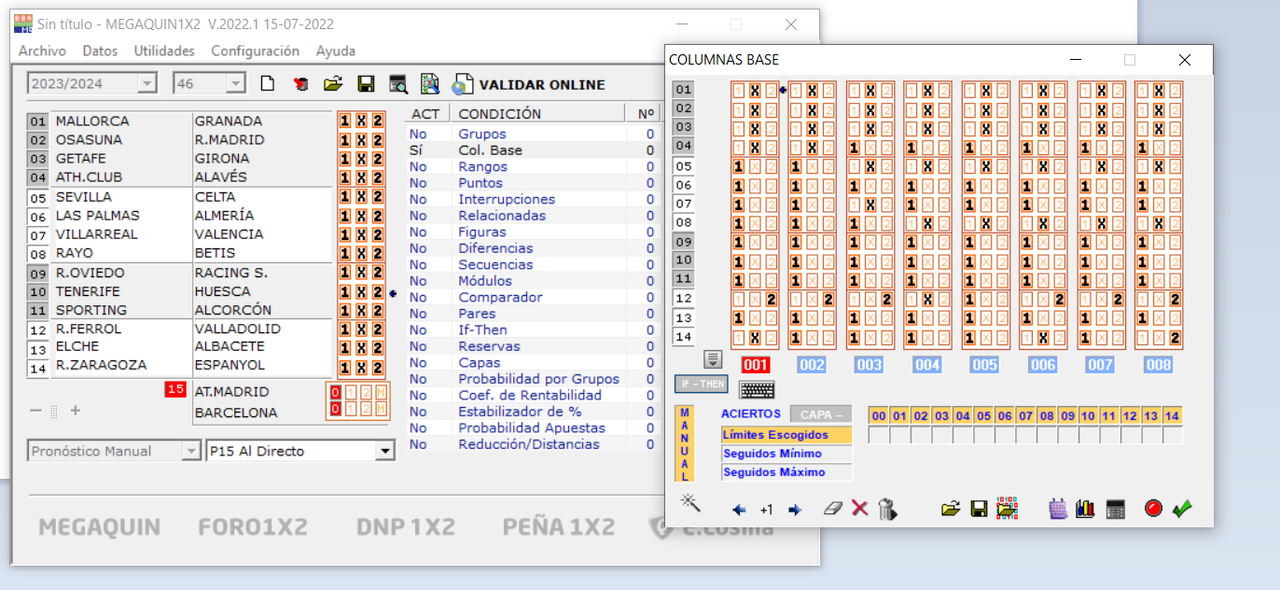The image size is (1280, 590).
Task: Open the Ayuda menu
Action: point(336,51)
